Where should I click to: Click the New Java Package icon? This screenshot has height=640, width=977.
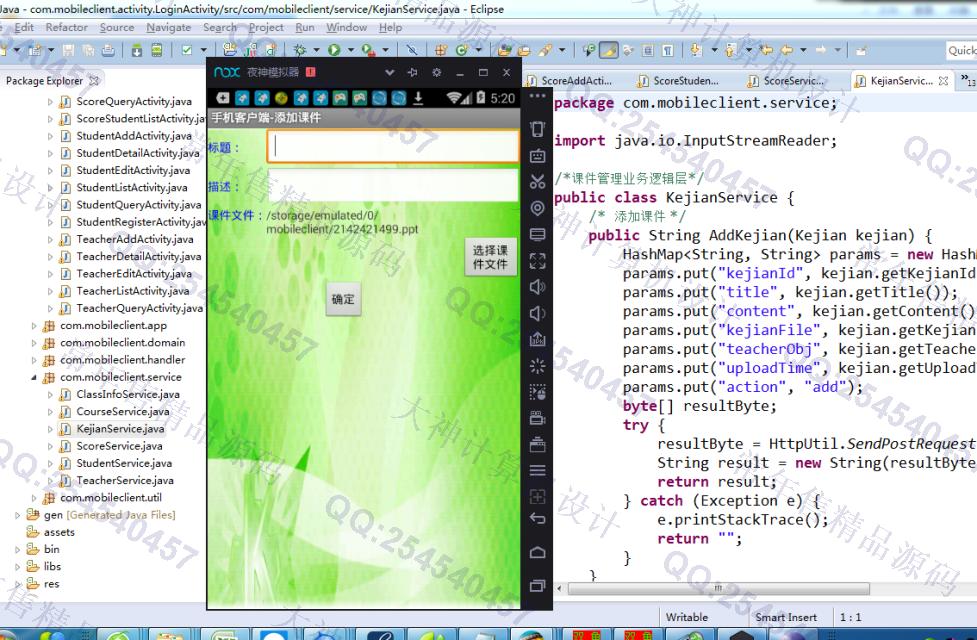coord(441,50)
